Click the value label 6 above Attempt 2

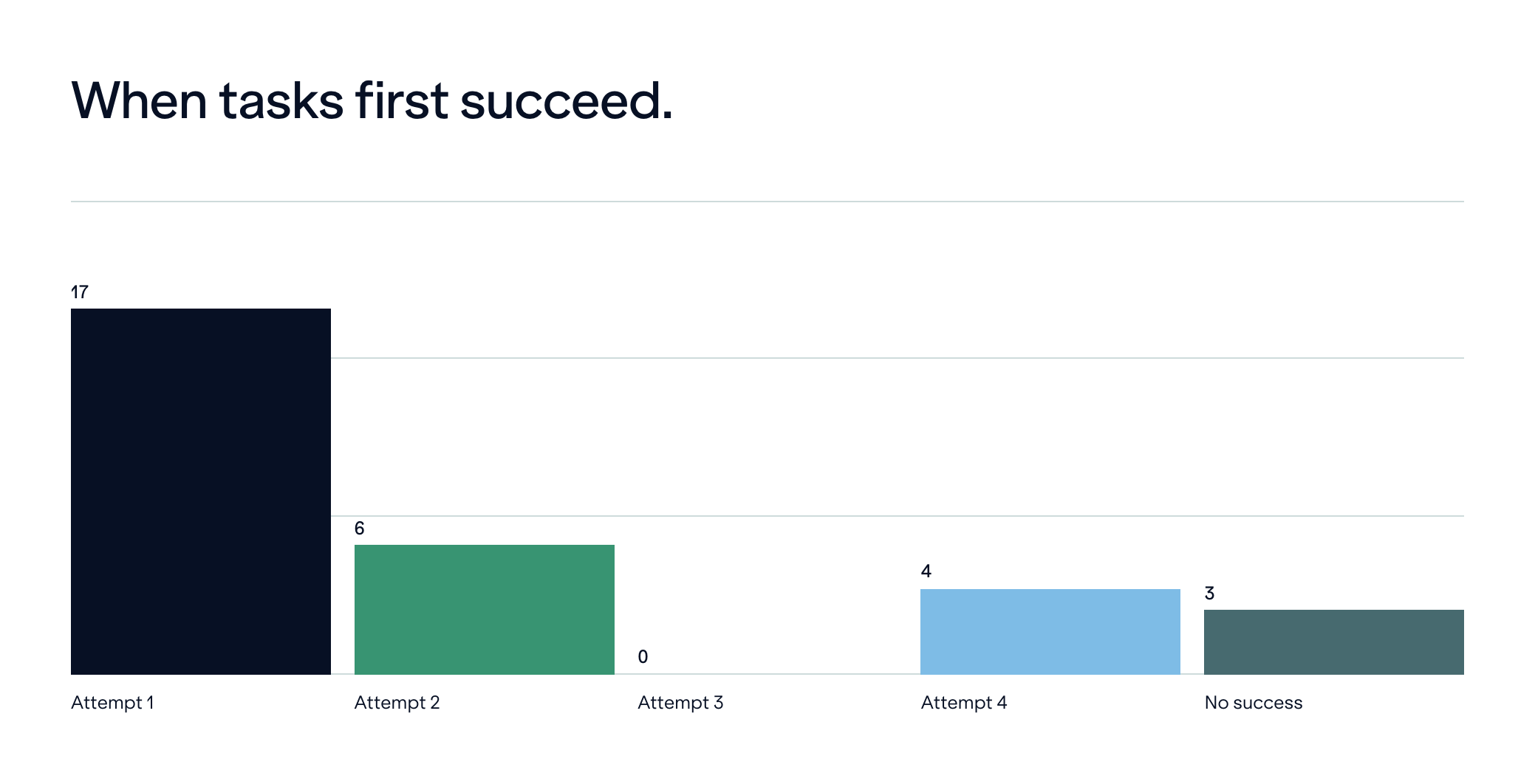360,529
